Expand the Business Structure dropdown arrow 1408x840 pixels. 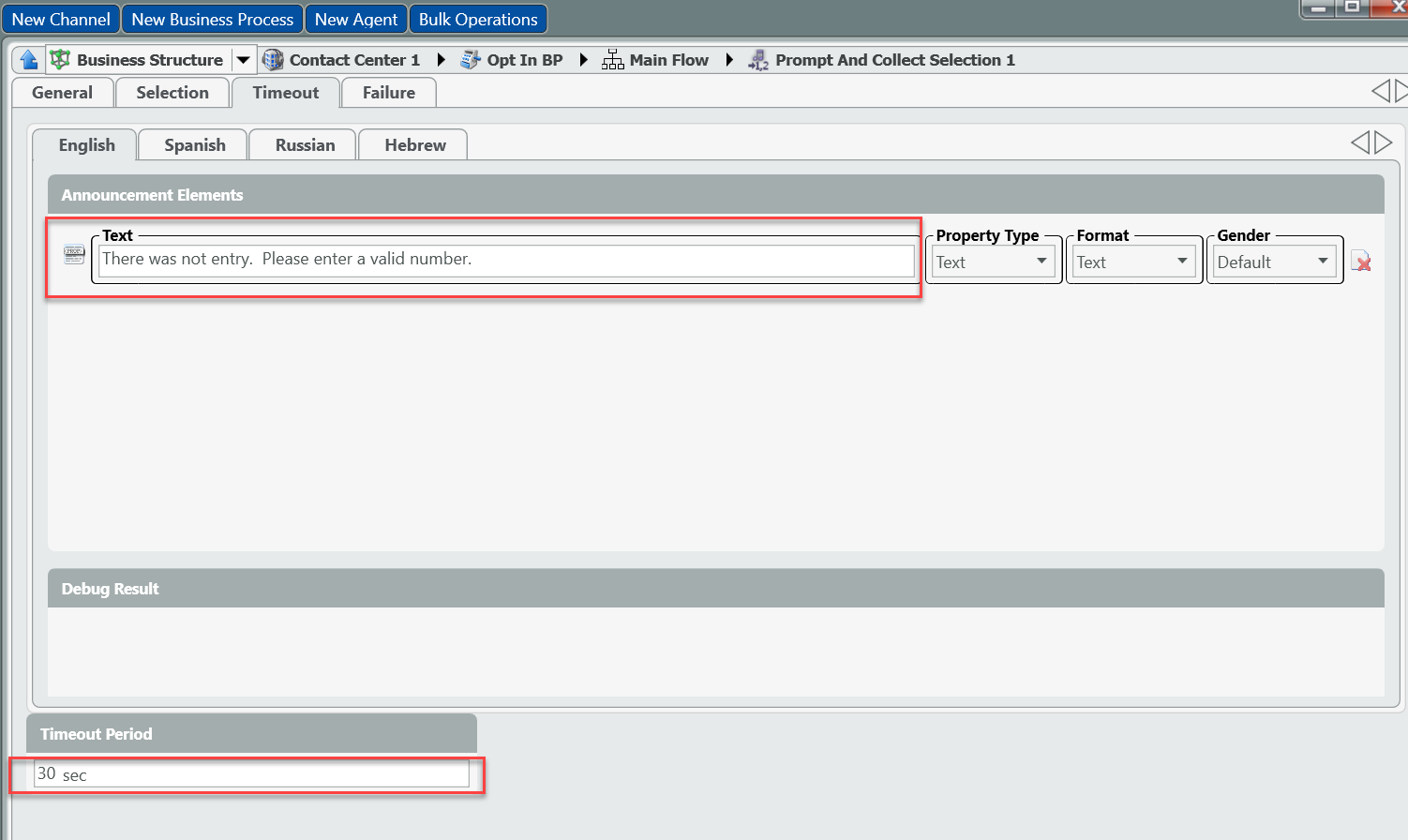243,60
